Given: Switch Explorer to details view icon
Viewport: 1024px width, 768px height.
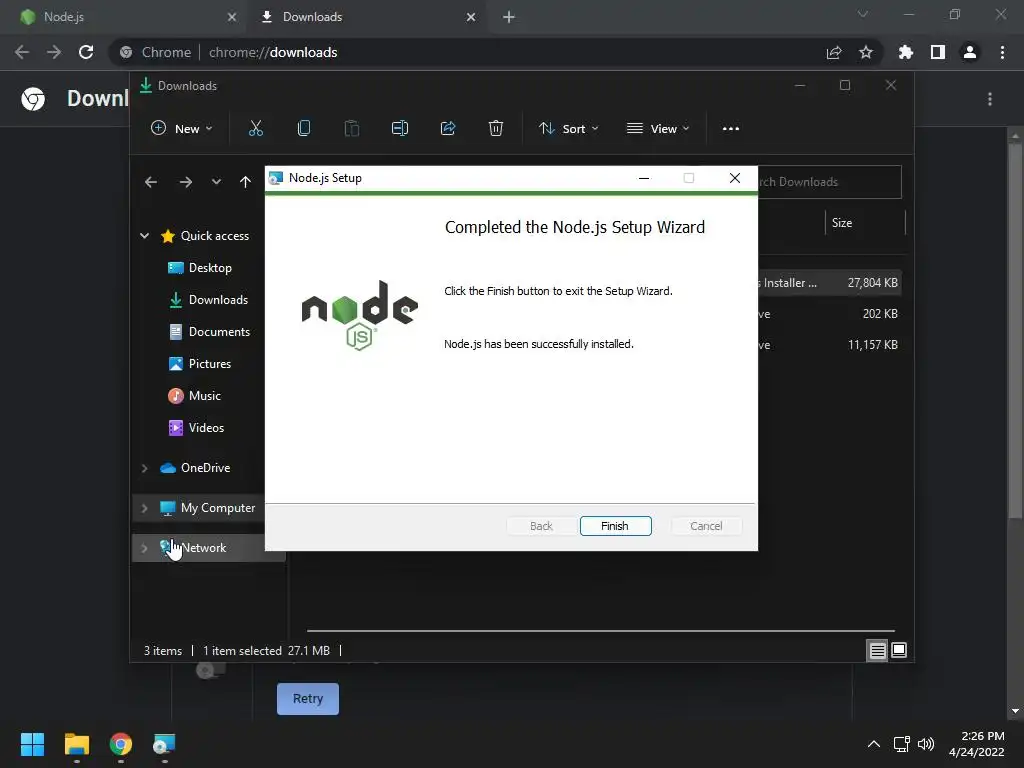Looking at the screenshot, I should tap(877, 650).
